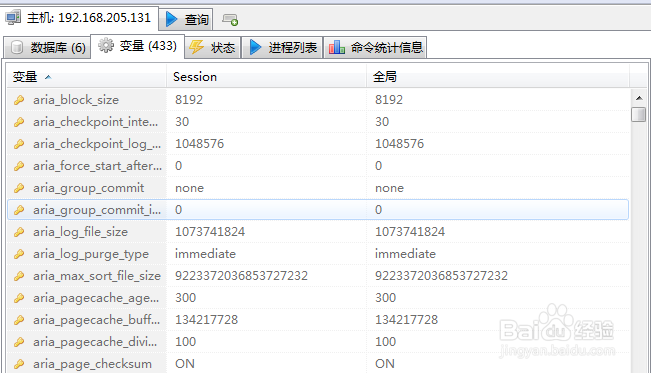Click key icon for aria_page_checksum
The height and width of the screenshot is (373, 651).
pyautogui.click(x=19, y=364)
